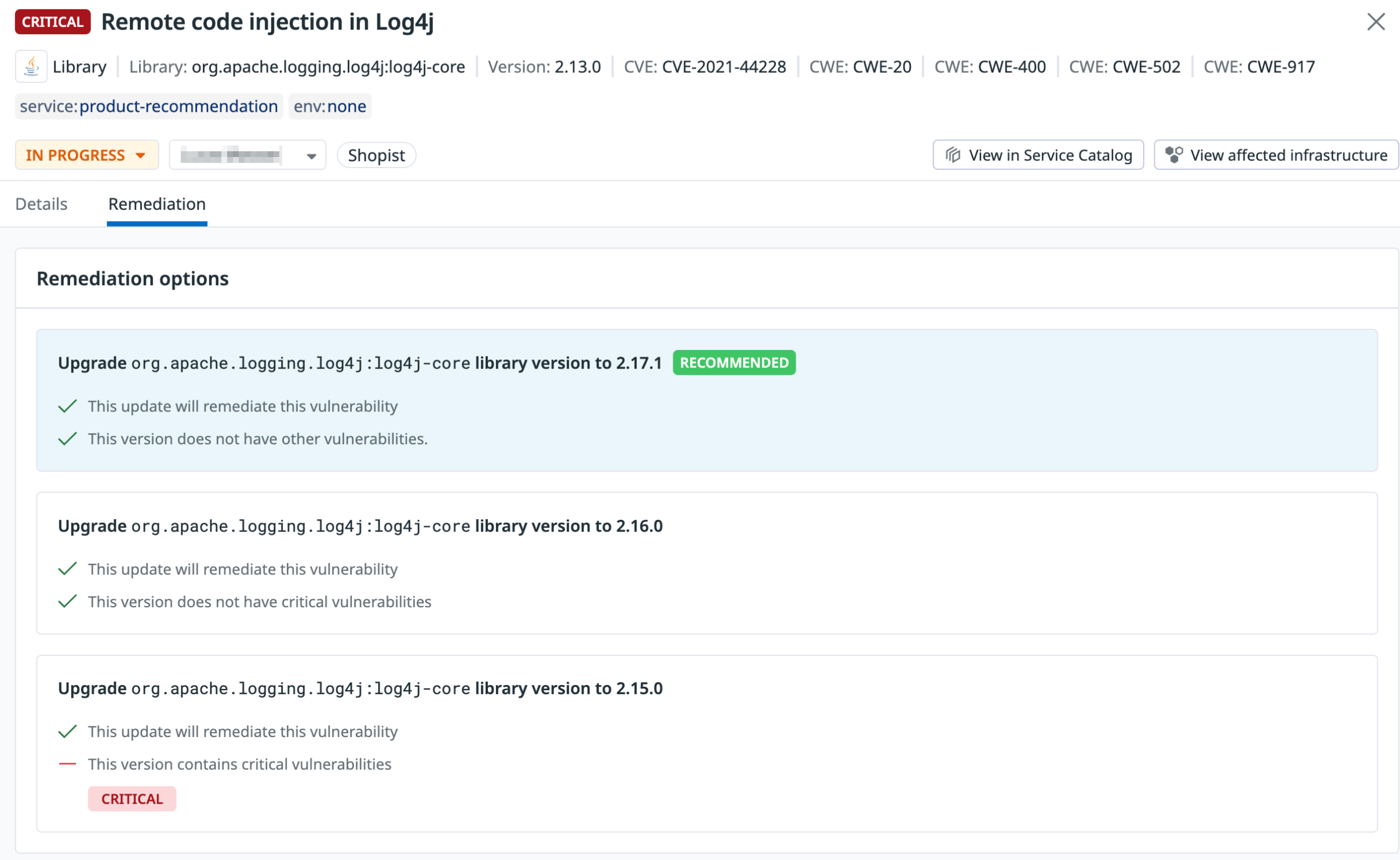Click the orange arrow on IN PROGRESS
Image resolution: width=1400 pixels, height=860 pixels.
point(140,155)
